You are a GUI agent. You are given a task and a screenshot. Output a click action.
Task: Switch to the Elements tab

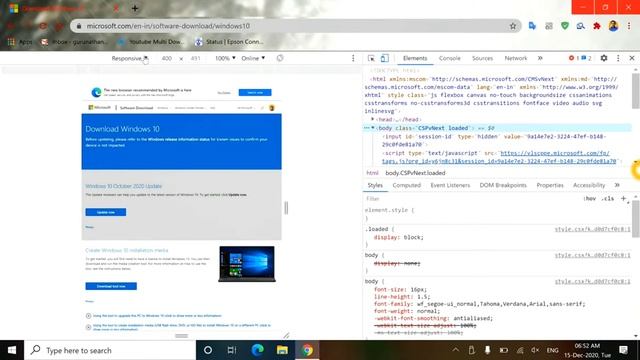pyautogui.click(x=415, y=58)
